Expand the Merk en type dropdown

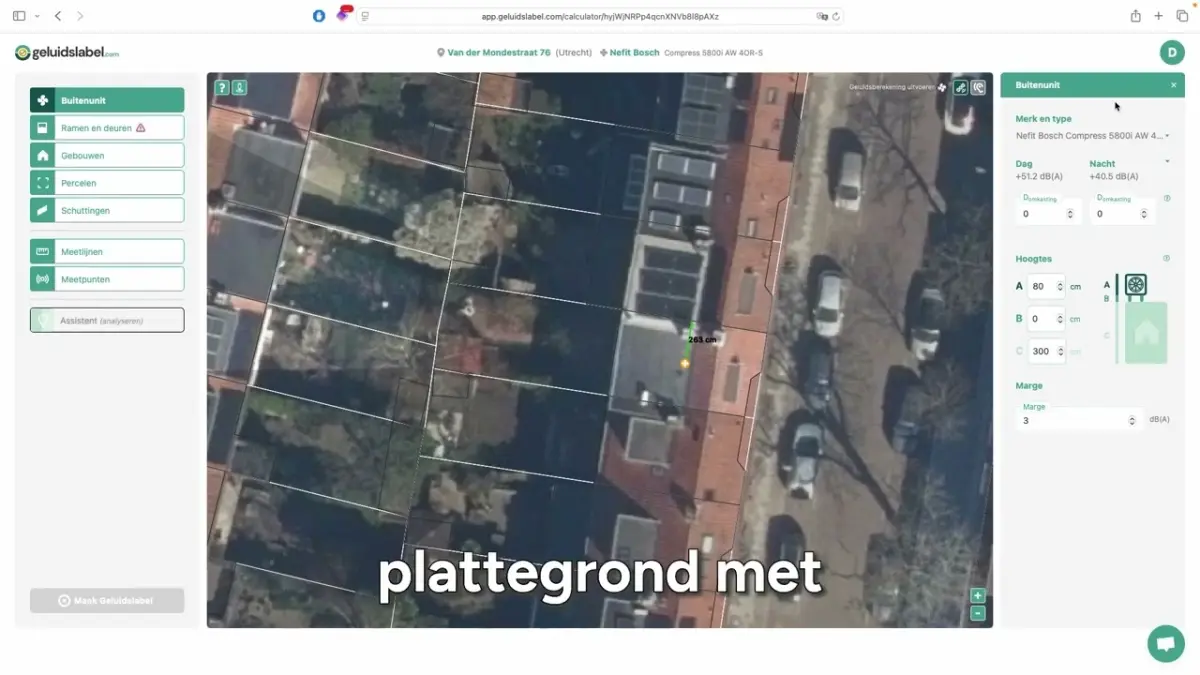click(x=1166, y=136)
